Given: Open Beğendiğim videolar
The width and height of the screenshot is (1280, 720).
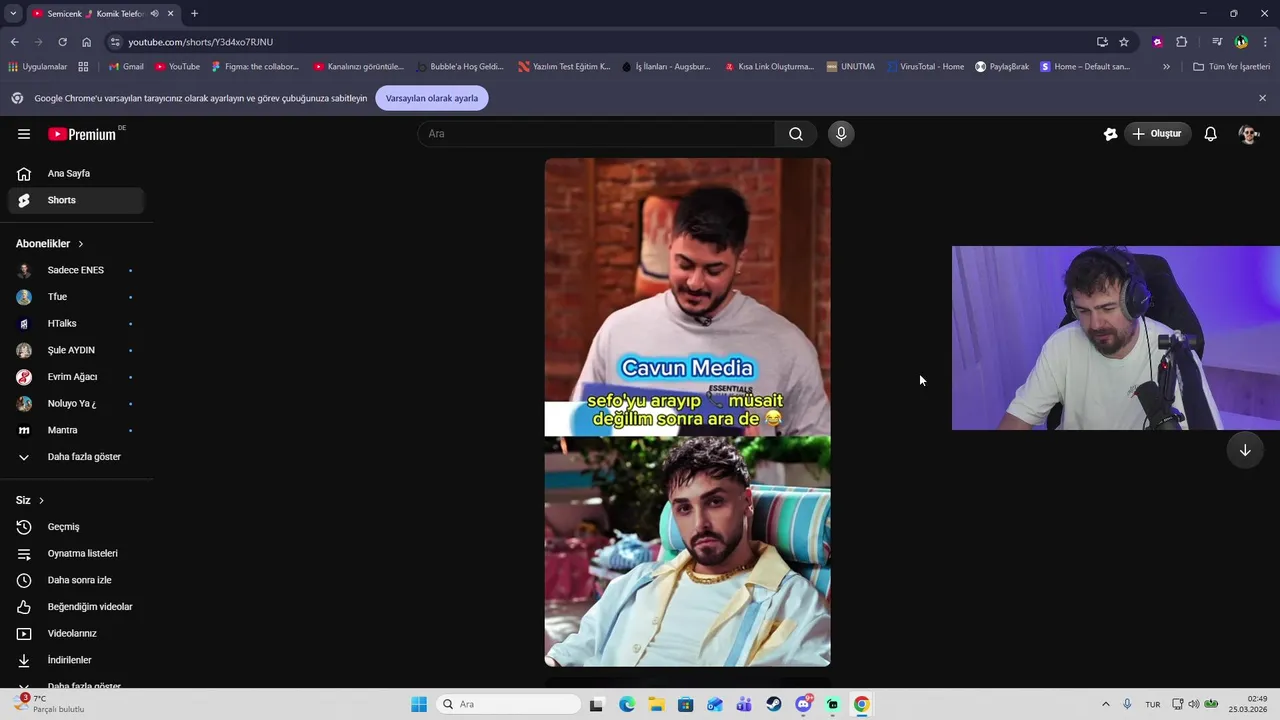Looking at the screenshot, I should pyautogui.click(x=76, y=607).
